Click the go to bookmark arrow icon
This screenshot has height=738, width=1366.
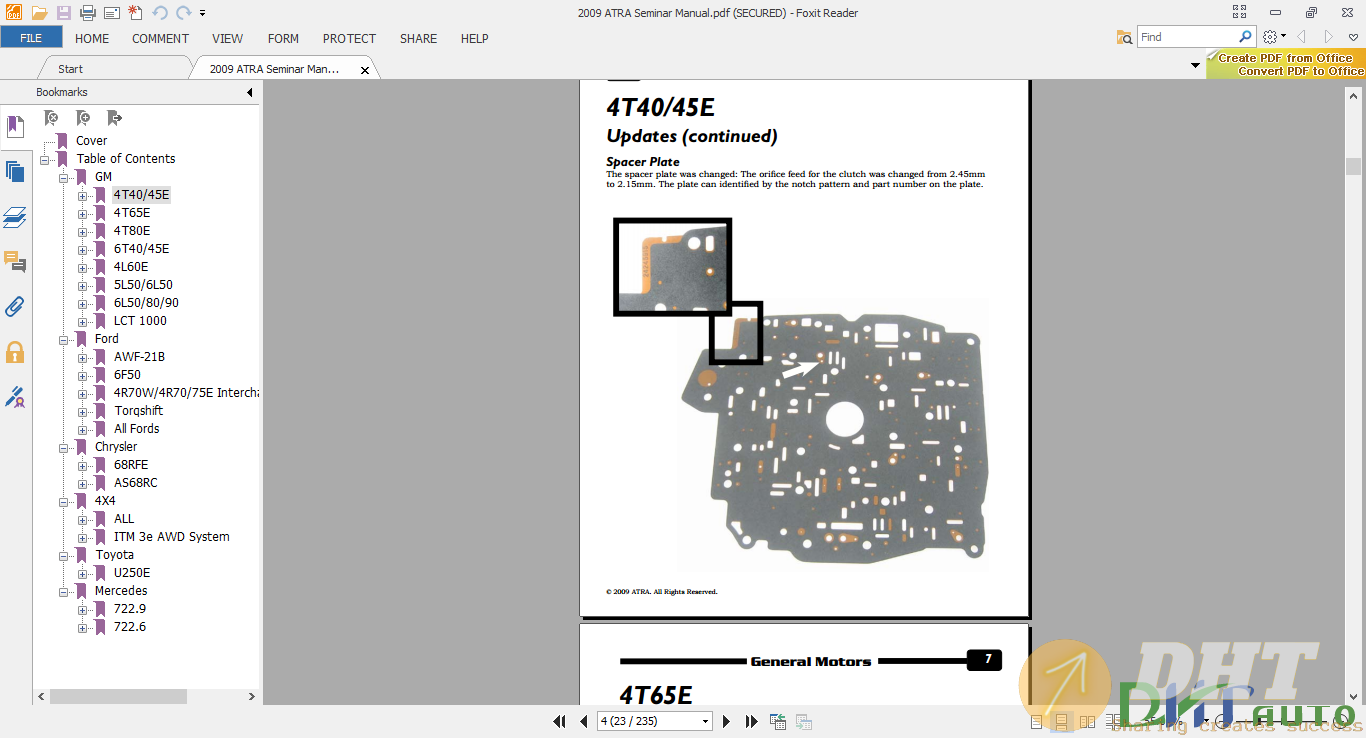[x=114, y=118]
